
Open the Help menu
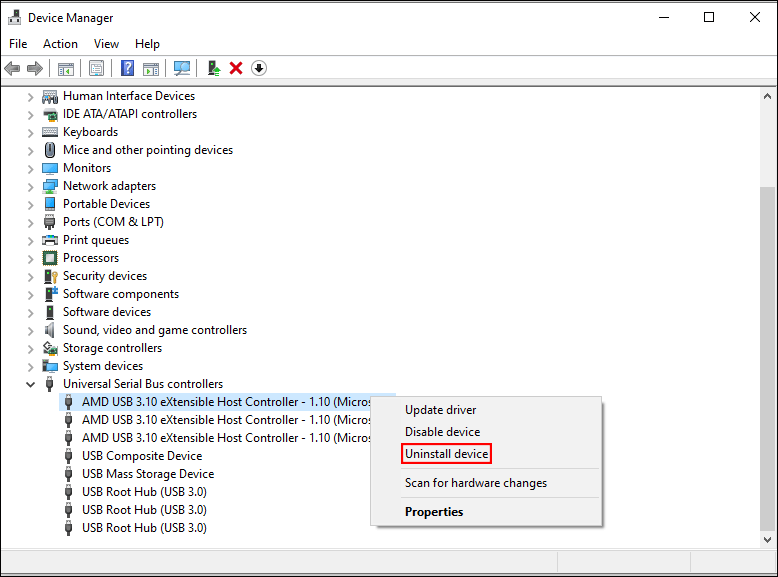coord(147,44)
